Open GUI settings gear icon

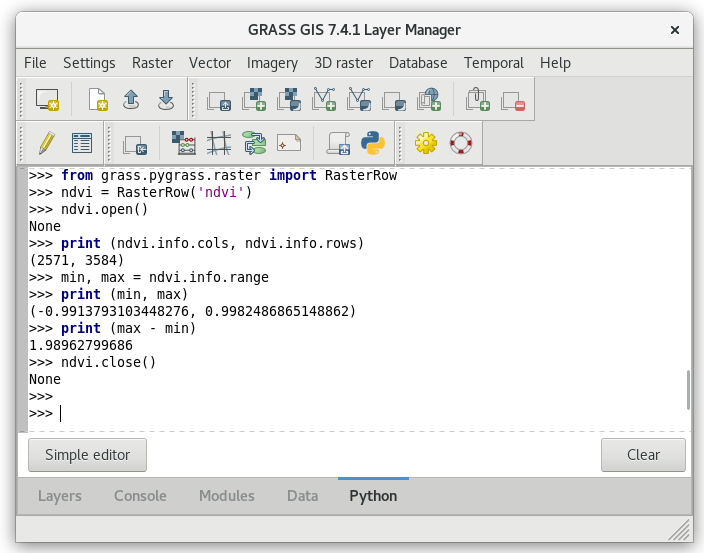point(426,143)
